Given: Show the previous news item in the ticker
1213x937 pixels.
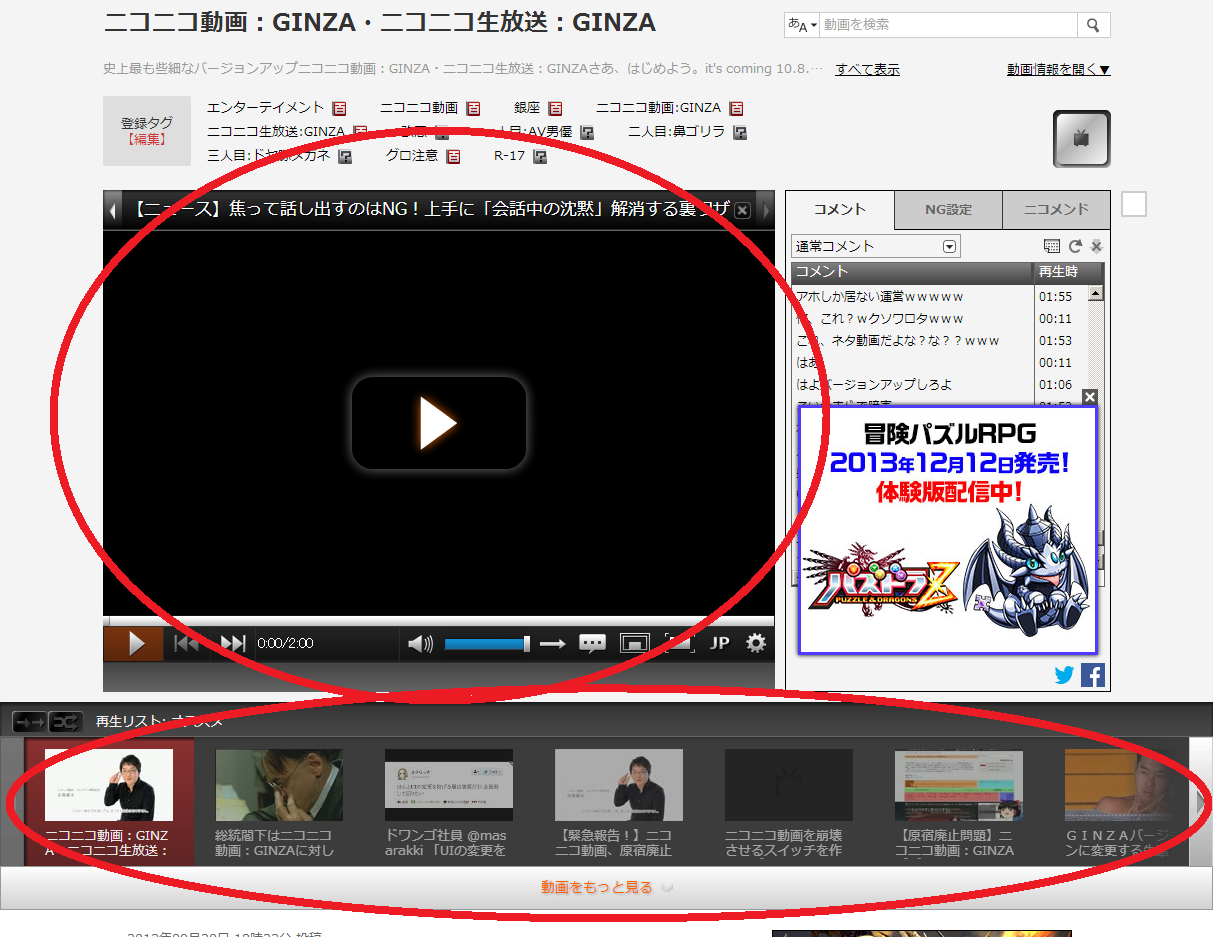Looking at the screenshot, I should point(112,210).
